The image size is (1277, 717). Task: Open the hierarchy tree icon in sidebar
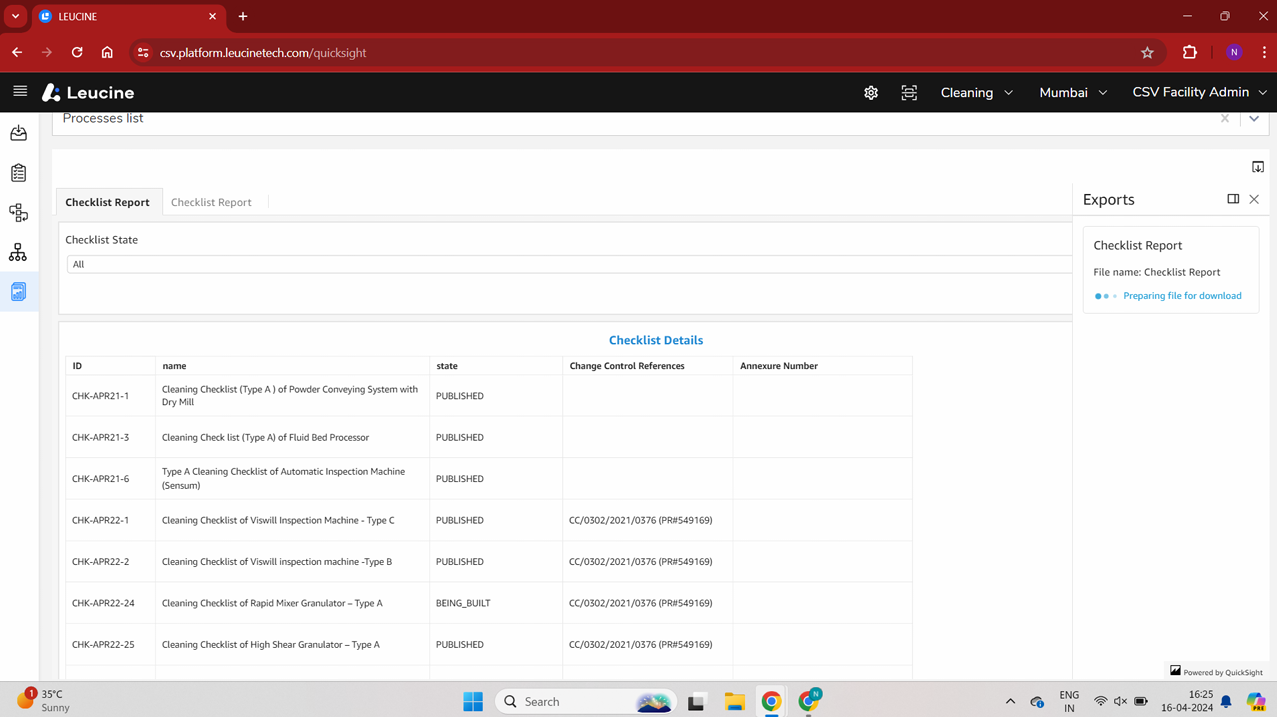tap(18, 253)
